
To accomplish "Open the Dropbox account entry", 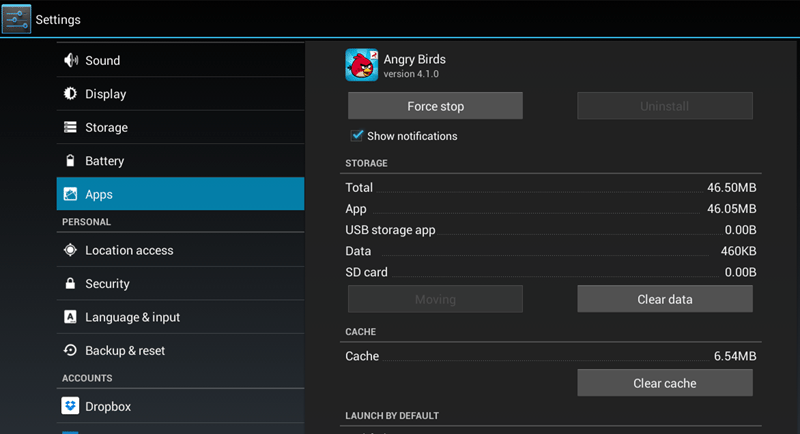I will click(x=180, y=406).
